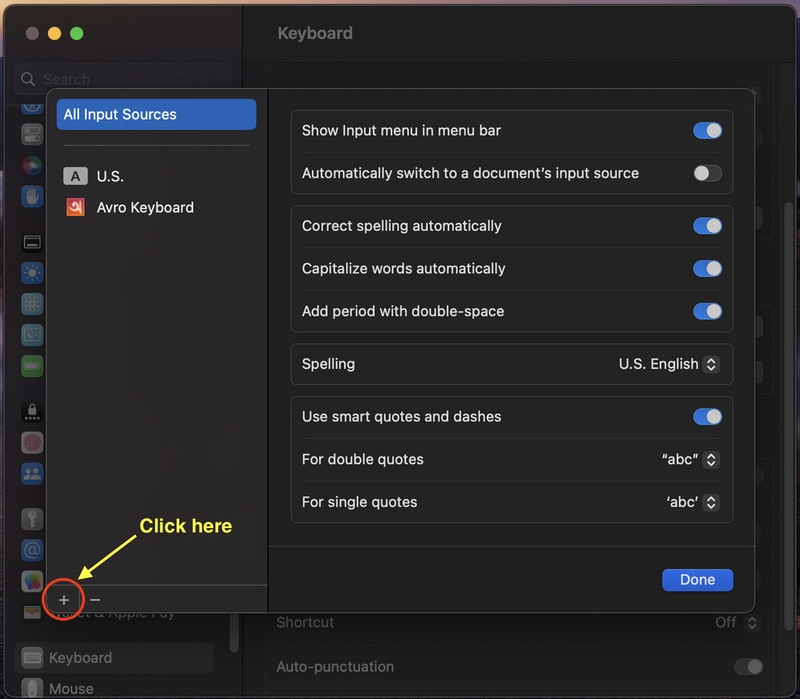Open the Lock Screen padlock icon in sidebar

pos(32,410)
